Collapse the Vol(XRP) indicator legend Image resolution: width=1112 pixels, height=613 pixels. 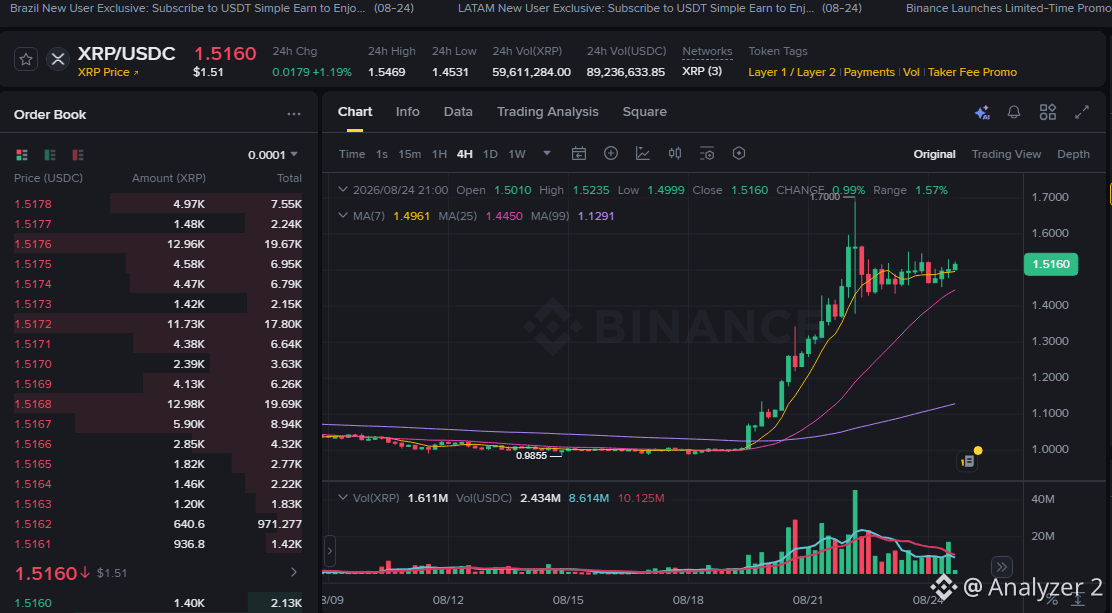343,497
